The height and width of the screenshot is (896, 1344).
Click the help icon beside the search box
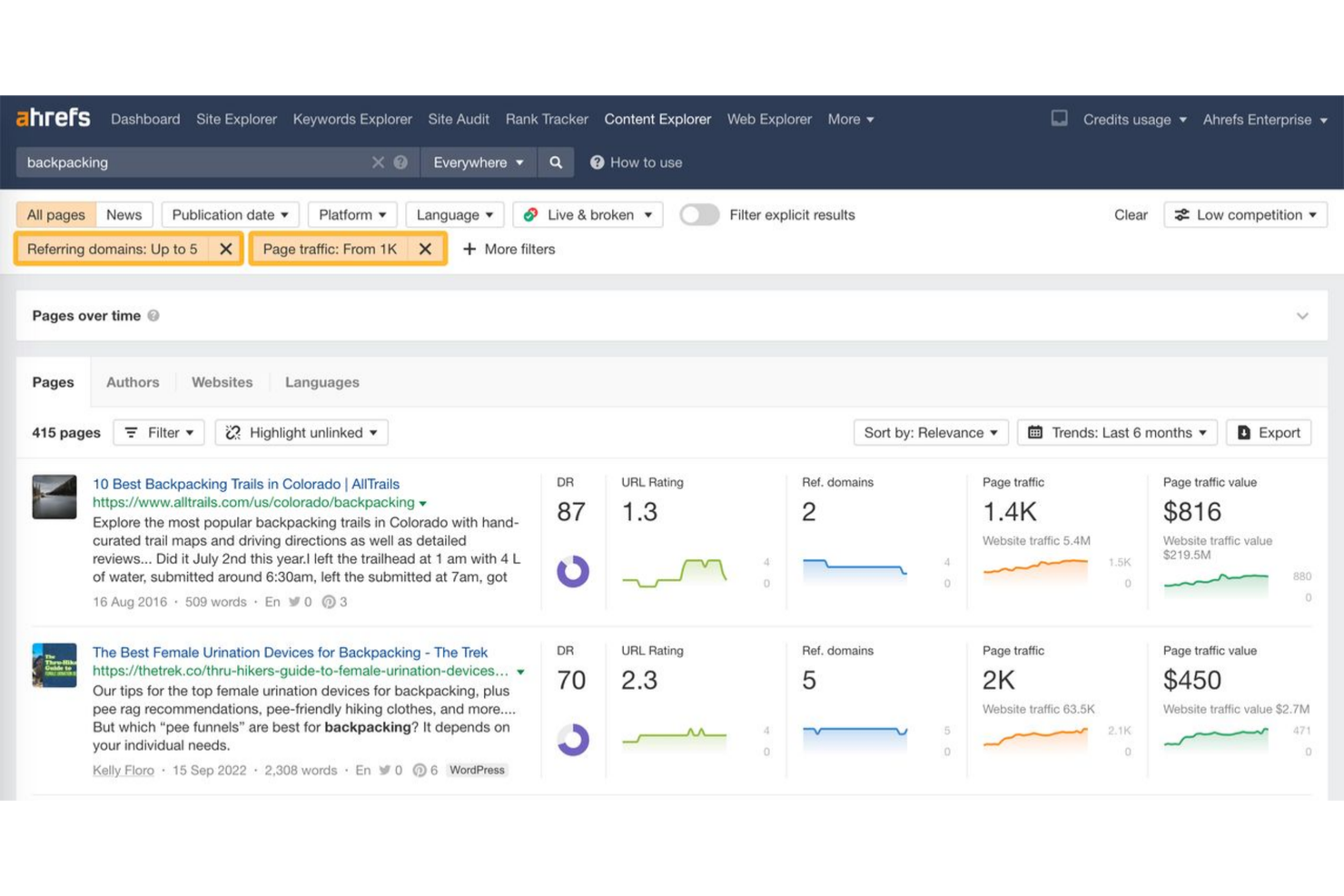(x=400, y=162)
